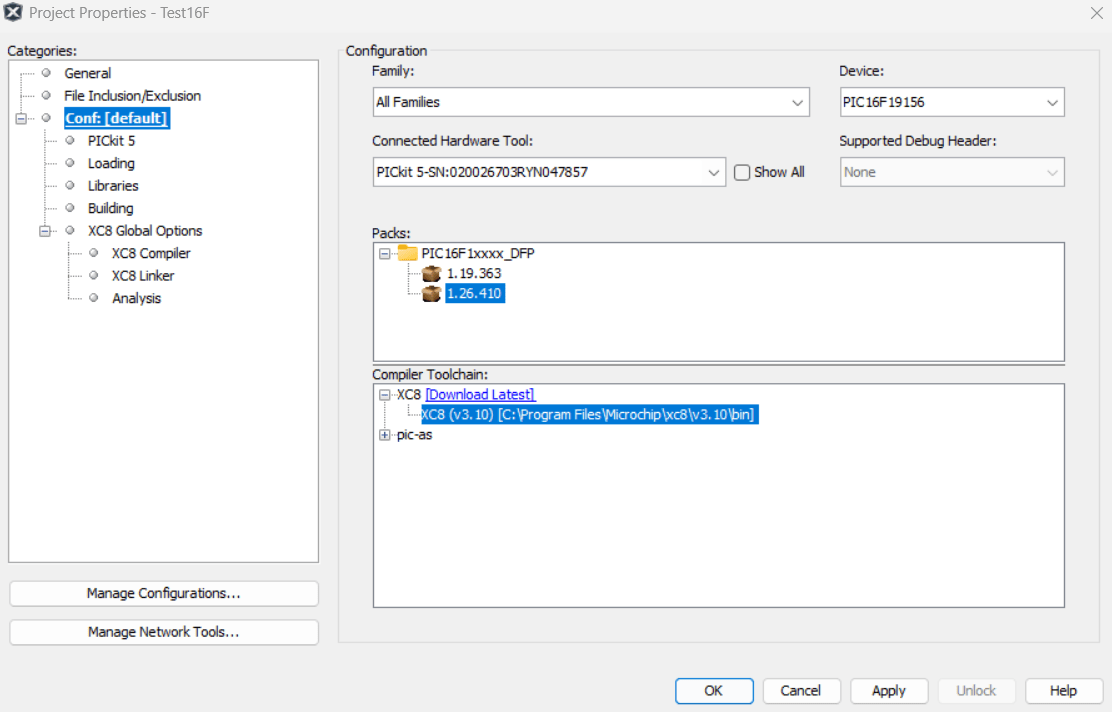
Task: Click the Download Latest link
Action: point(480,395)
